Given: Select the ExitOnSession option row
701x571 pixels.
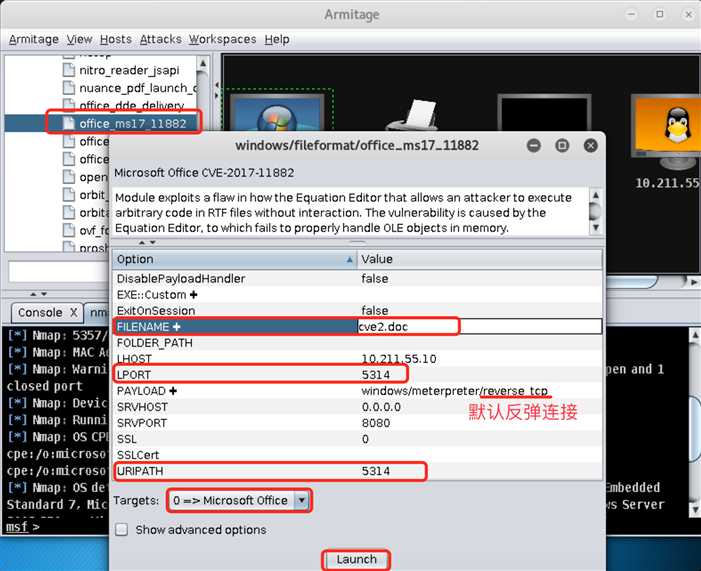Looking at the screenshot, I should (357, 311).
